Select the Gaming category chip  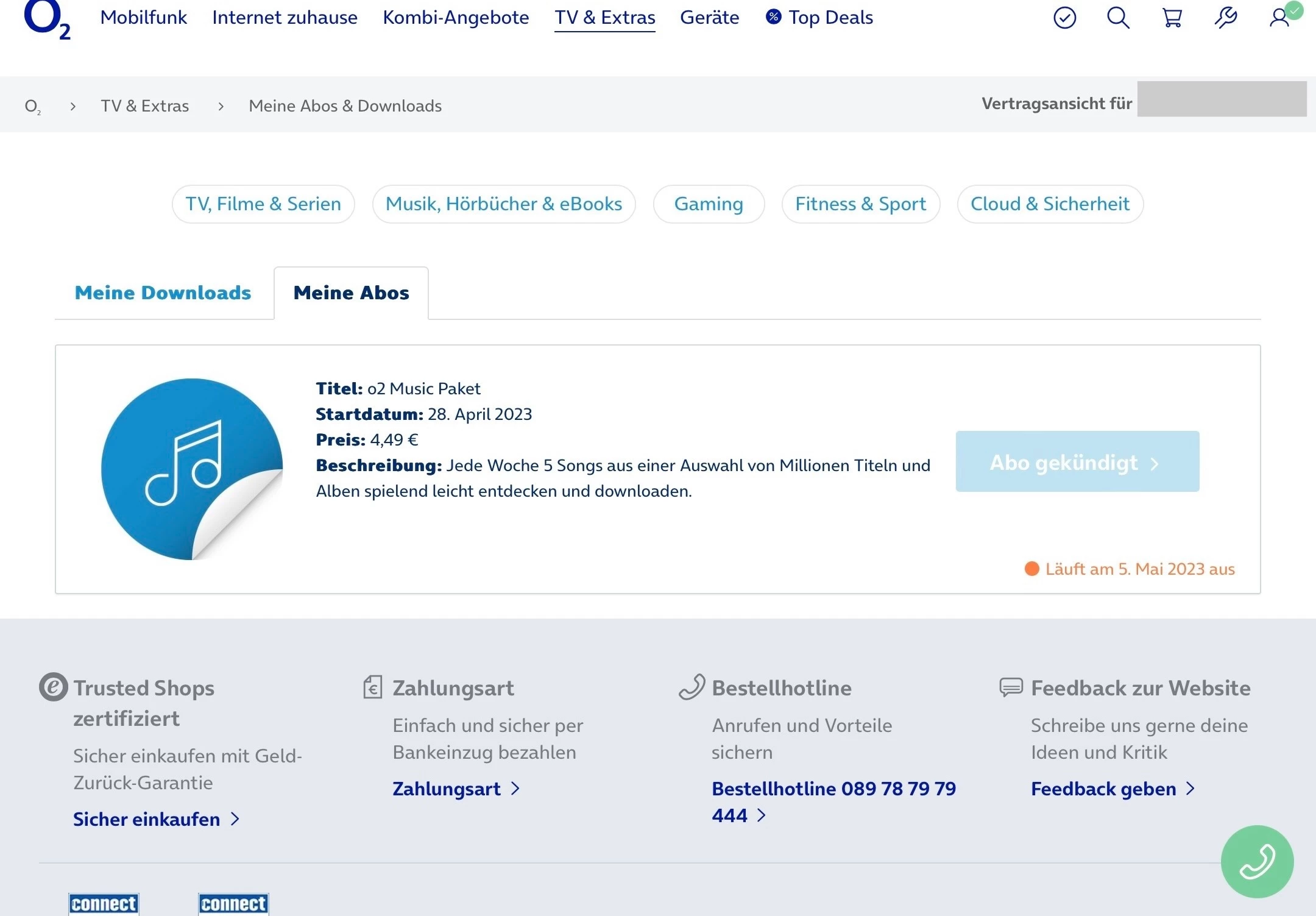pyautogui.click(x=709, y=204)
